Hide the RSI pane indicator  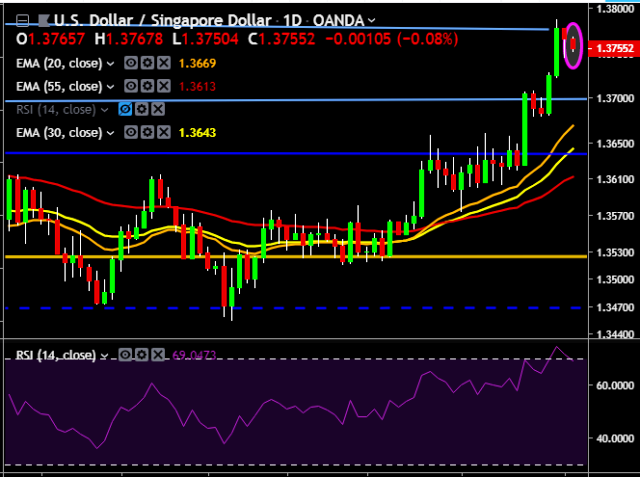pyautogui.click(x=125, y=355)
